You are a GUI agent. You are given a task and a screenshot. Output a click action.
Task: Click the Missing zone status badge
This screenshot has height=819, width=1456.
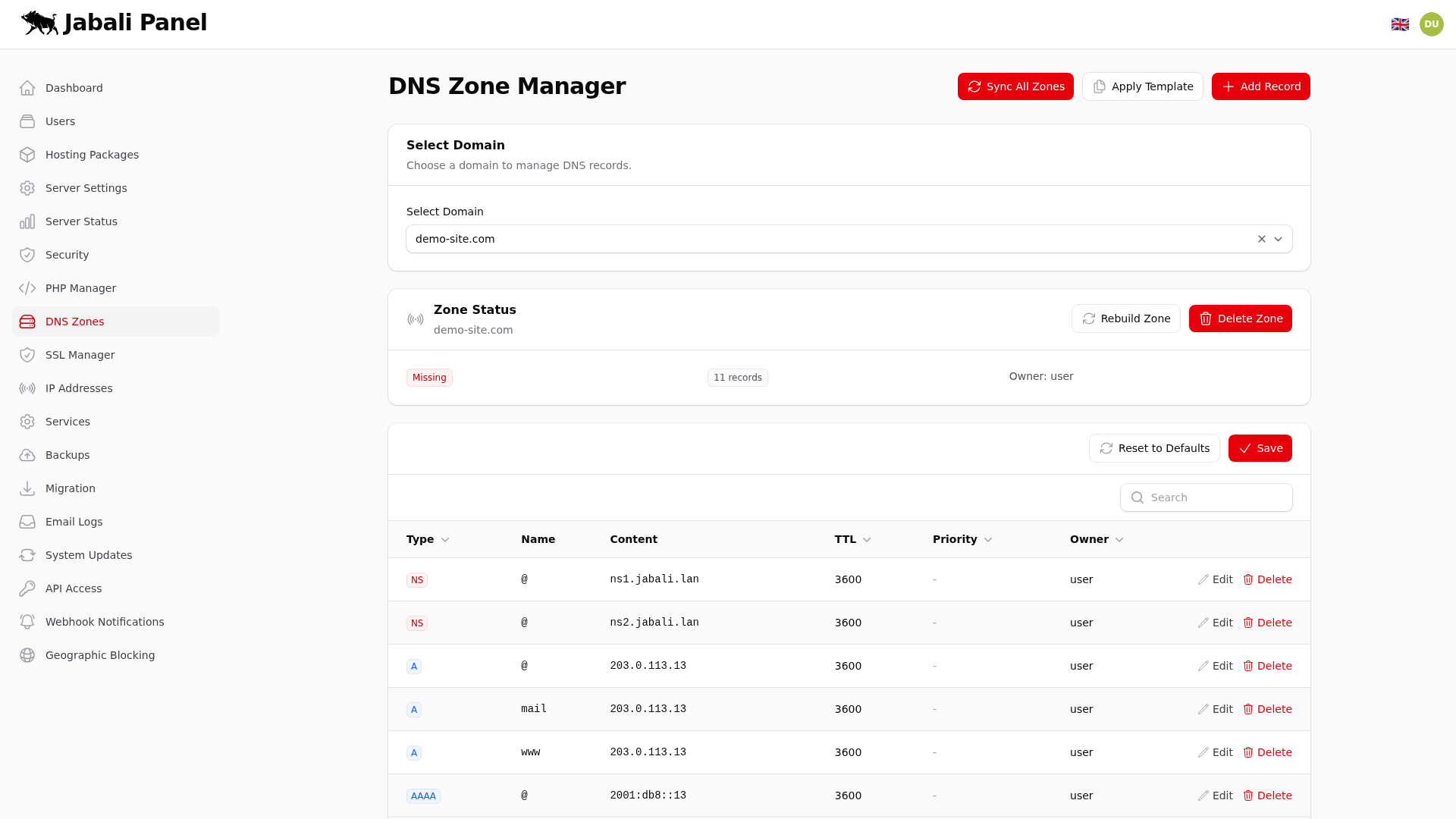pyautogui.click(x=429, y=377)
